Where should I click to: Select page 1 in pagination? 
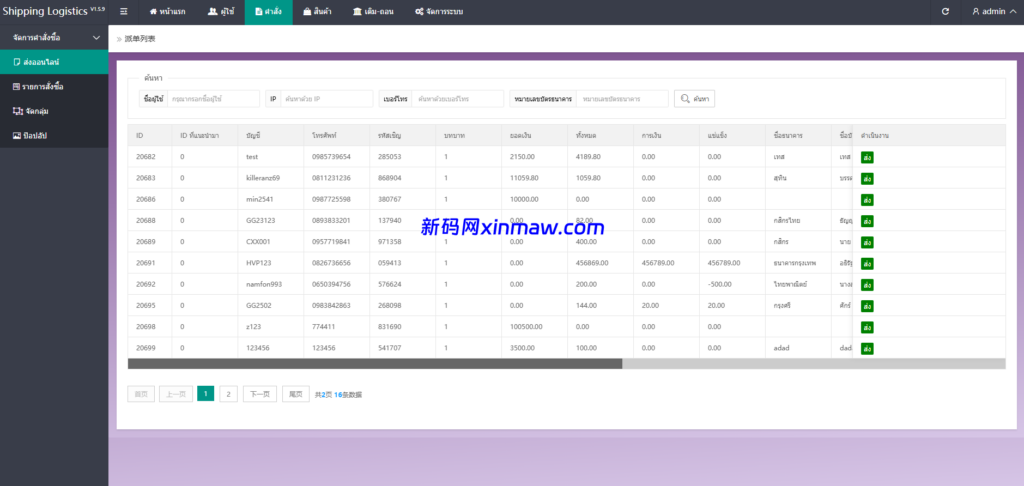206,394
